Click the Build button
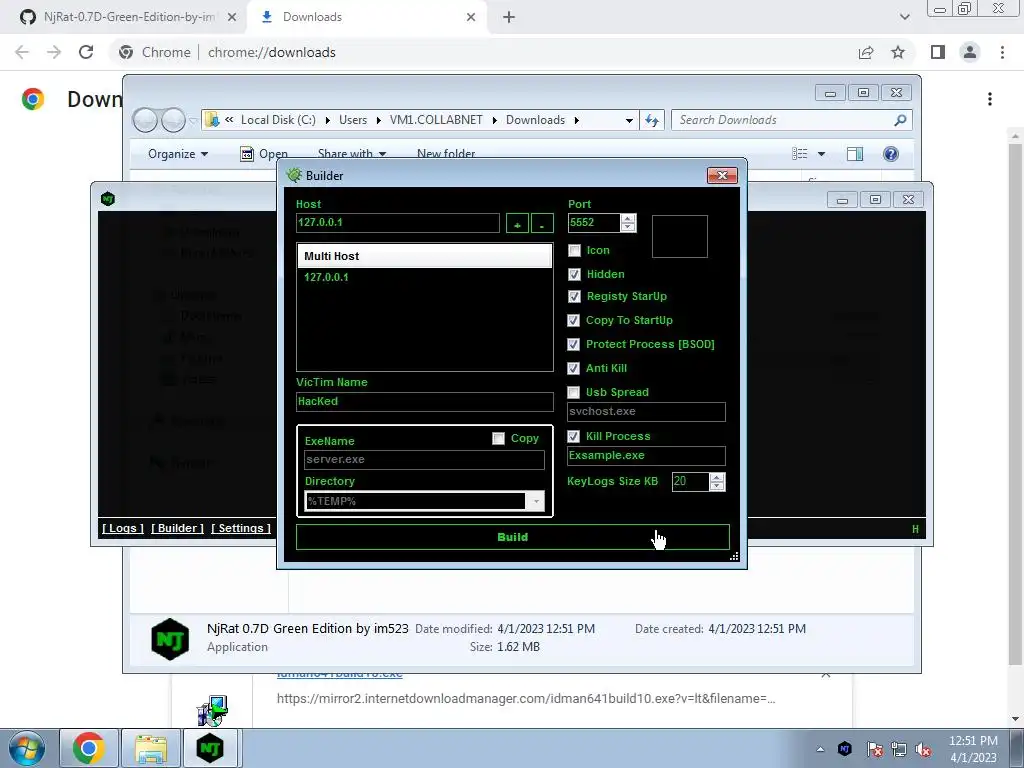Image resolution: width=1024 pixels, height=768 pixels. pos(513,537)
